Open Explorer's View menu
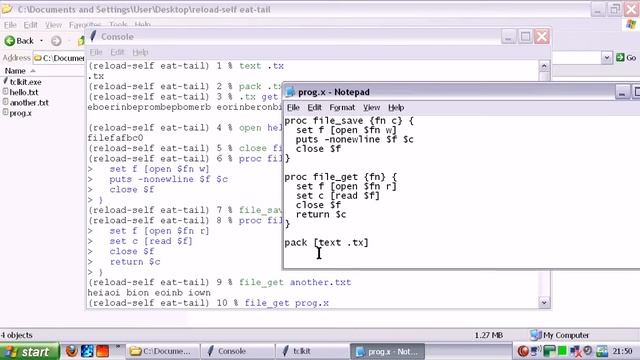 click(53, 25)
